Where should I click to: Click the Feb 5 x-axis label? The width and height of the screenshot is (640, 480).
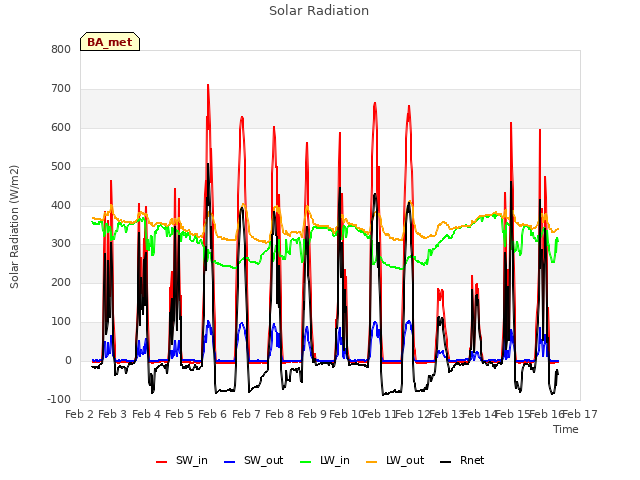(x=179, y=414)
